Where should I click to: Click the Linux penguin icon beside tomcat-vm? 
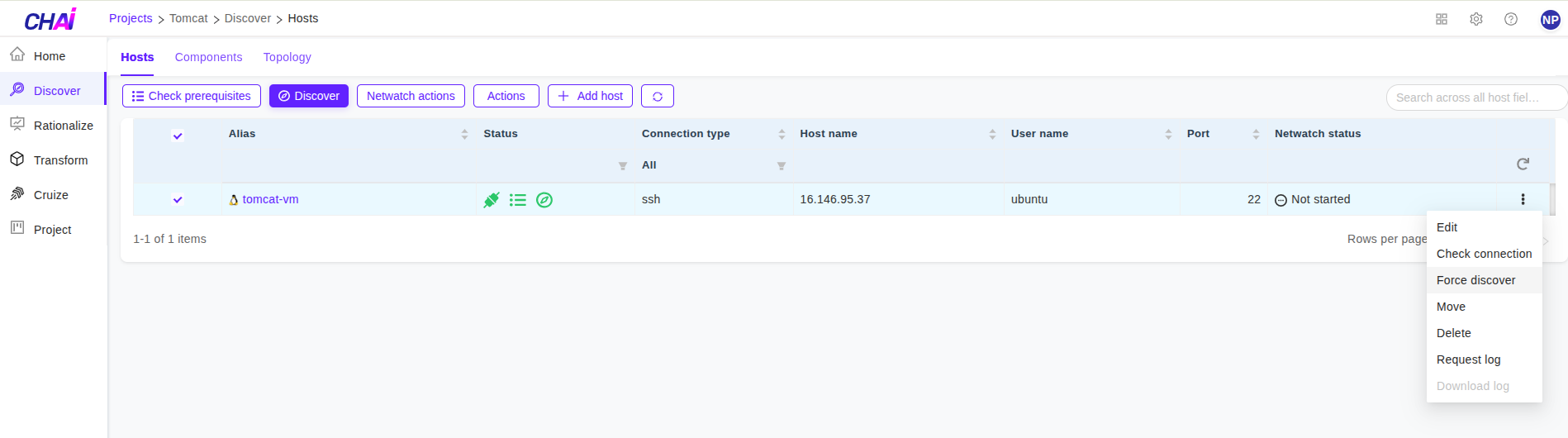234,200
